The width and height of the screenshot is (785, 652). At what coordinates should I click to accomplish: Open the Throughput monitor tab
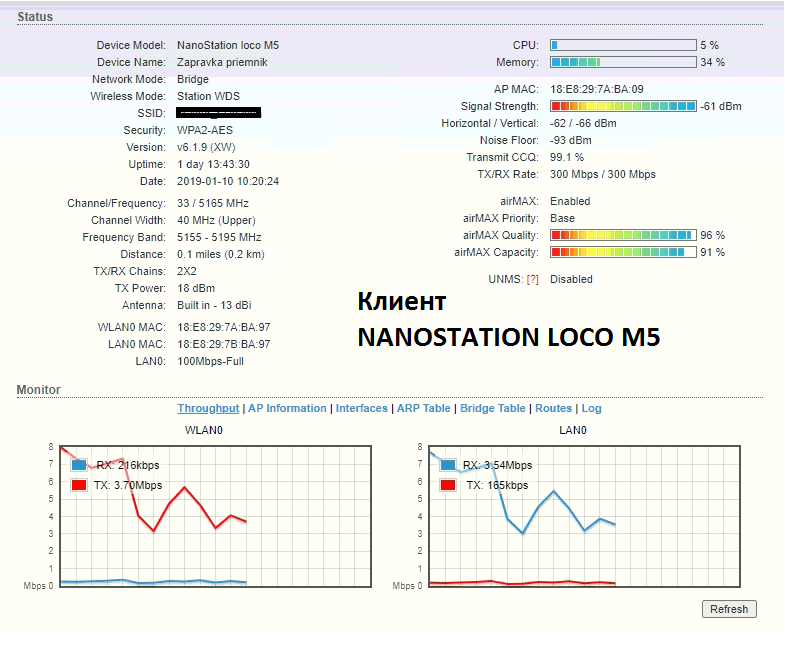click(208, 408)
